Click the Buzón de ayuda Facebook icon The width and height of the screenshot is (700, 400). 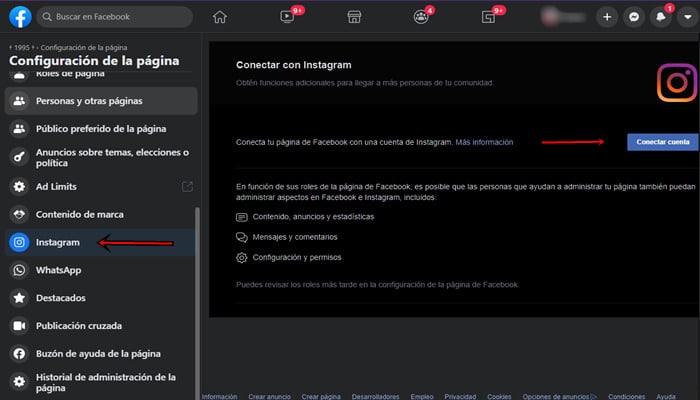(19, 354)
